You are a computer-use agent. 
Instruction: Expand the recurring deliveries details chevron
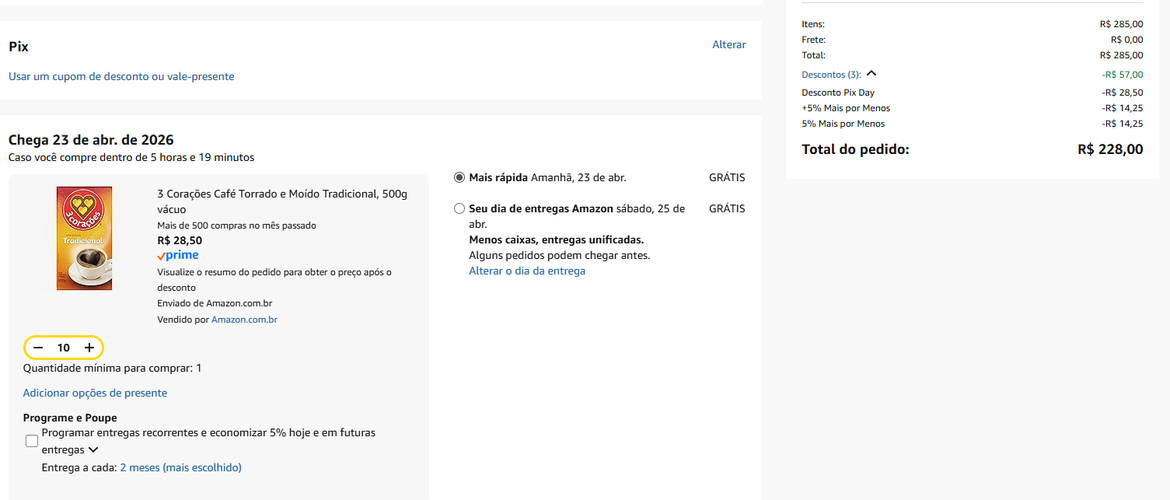click(93, 450)
